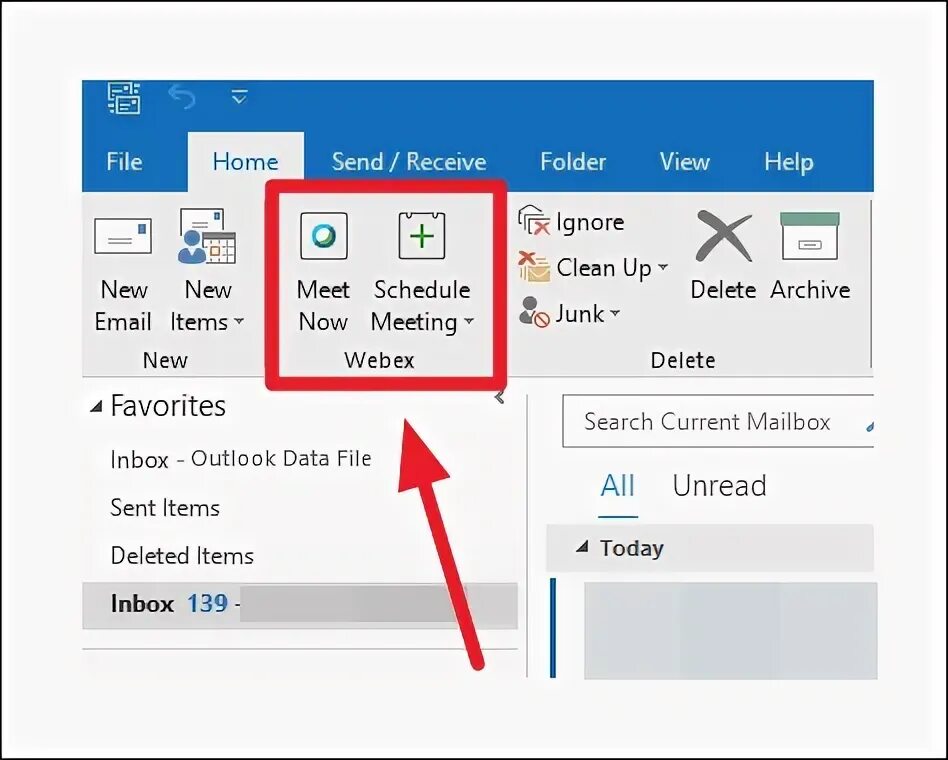Expand the New Items dropdown arrow

click(x=239, y=322)
